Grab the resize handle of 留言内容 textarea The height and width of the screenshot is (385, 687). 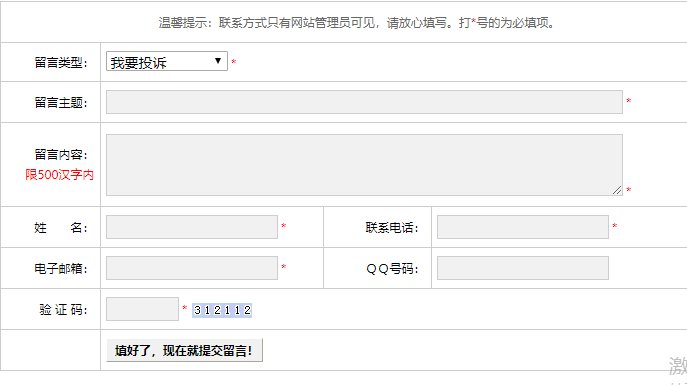[617, 190]
